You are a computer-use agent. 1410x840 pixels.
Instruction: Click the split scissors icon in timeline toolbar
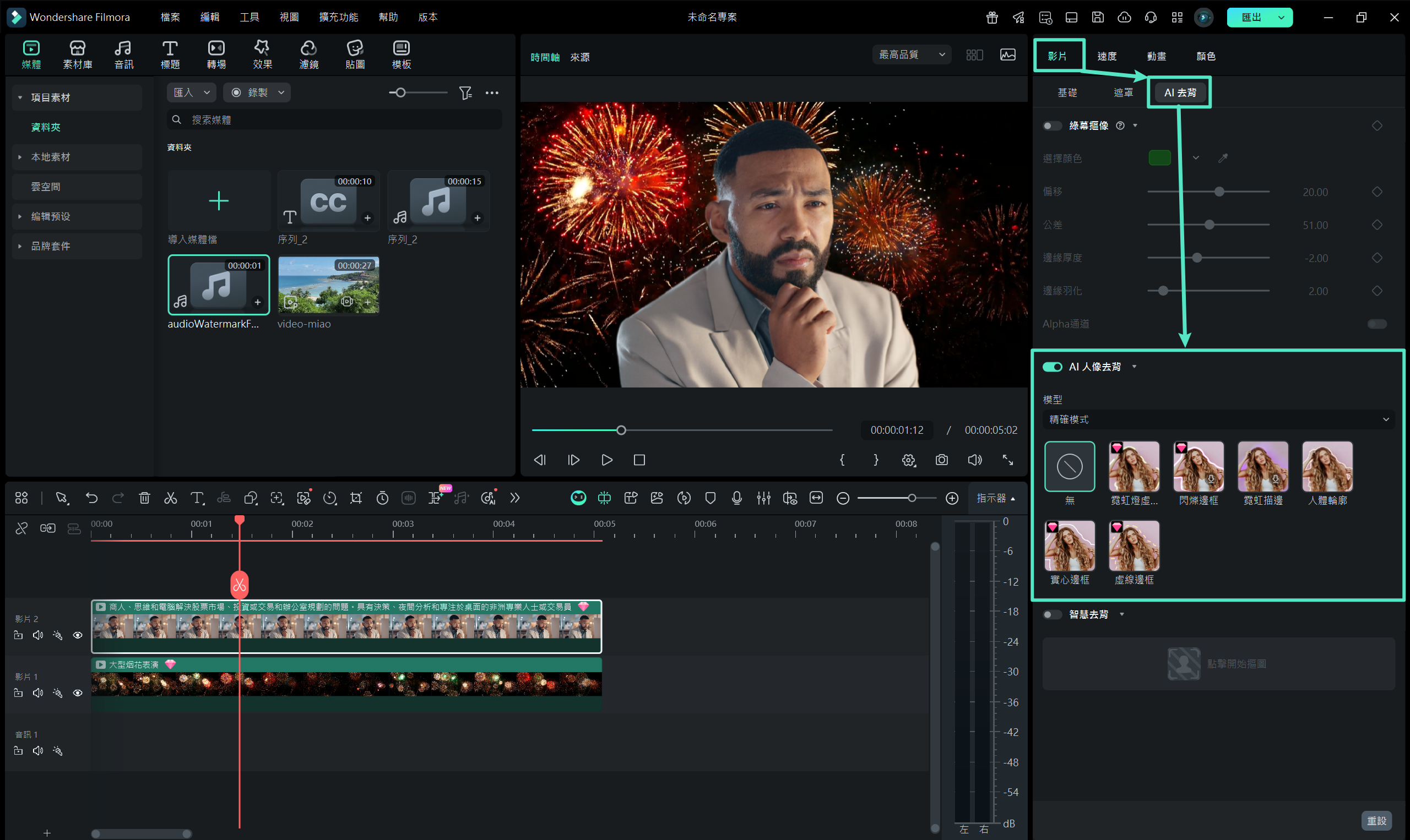pos(170,498)
